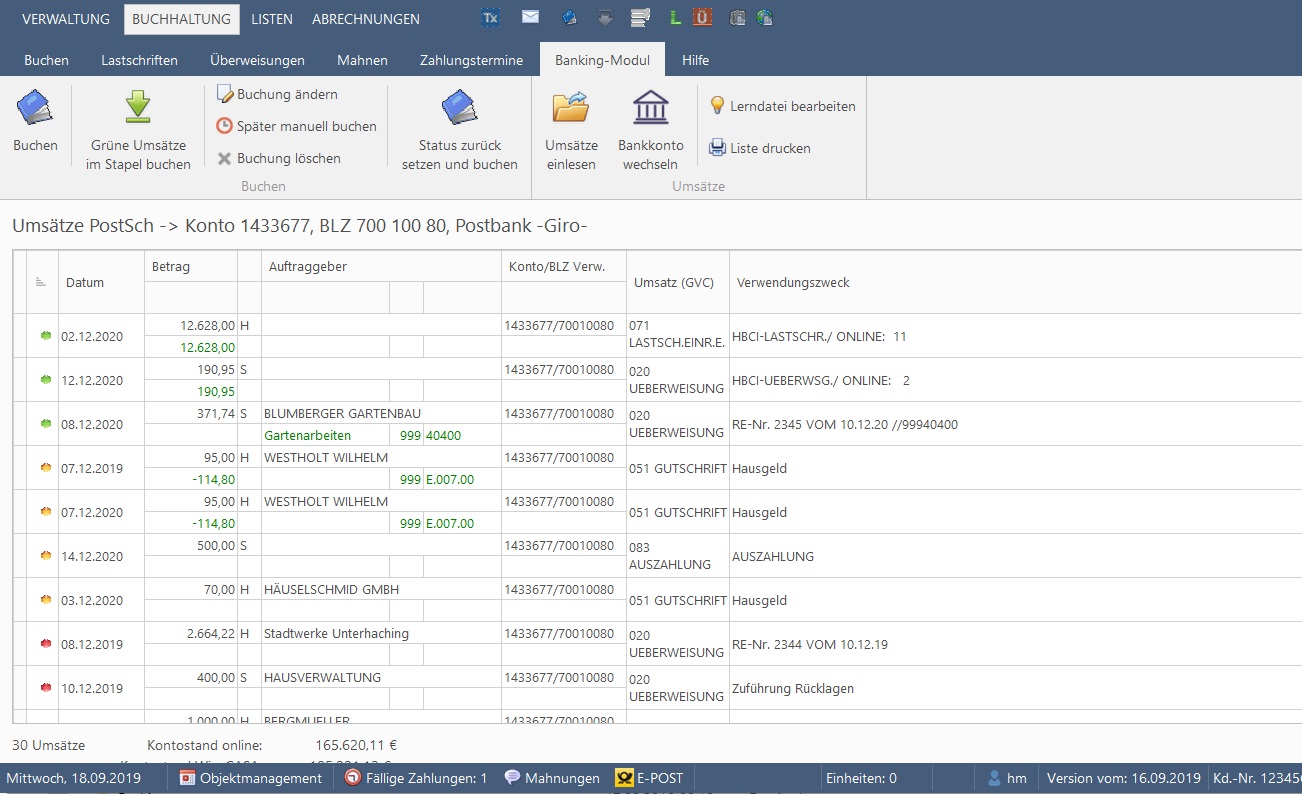Switch to the Lastschriften tab

(x=139, y=60)
